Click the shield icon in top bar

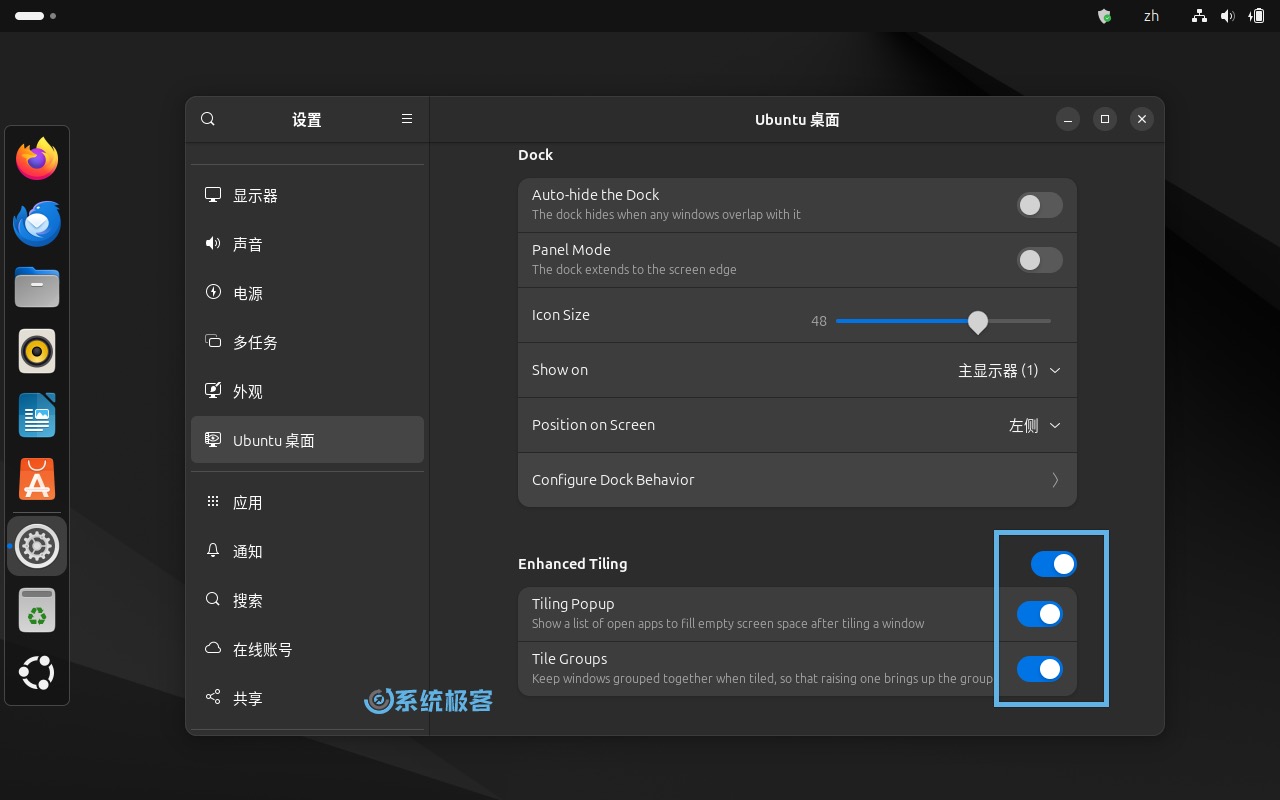pos(1105,16)
